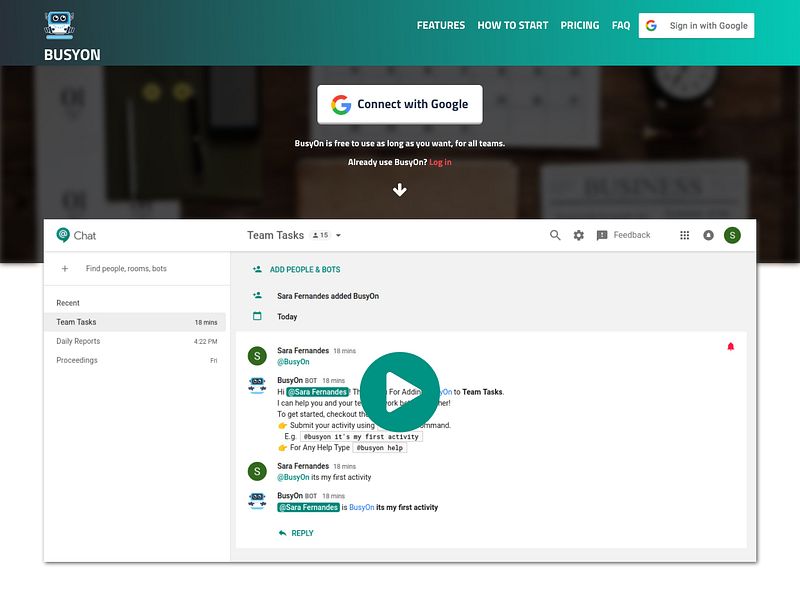Click the @BusyOn mention in Sara's first message
The width and height of the screenshot is (800, 600).
pyautogui.click(x=293, y=362)
